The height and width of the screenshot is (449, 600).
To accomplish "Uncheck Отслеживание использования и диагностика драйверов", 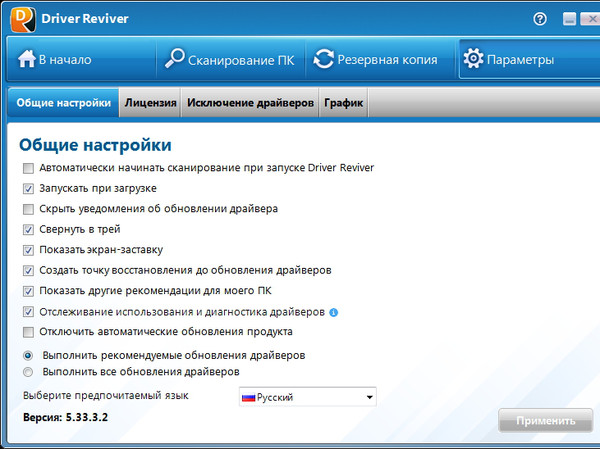I will (x=28, y=312).
